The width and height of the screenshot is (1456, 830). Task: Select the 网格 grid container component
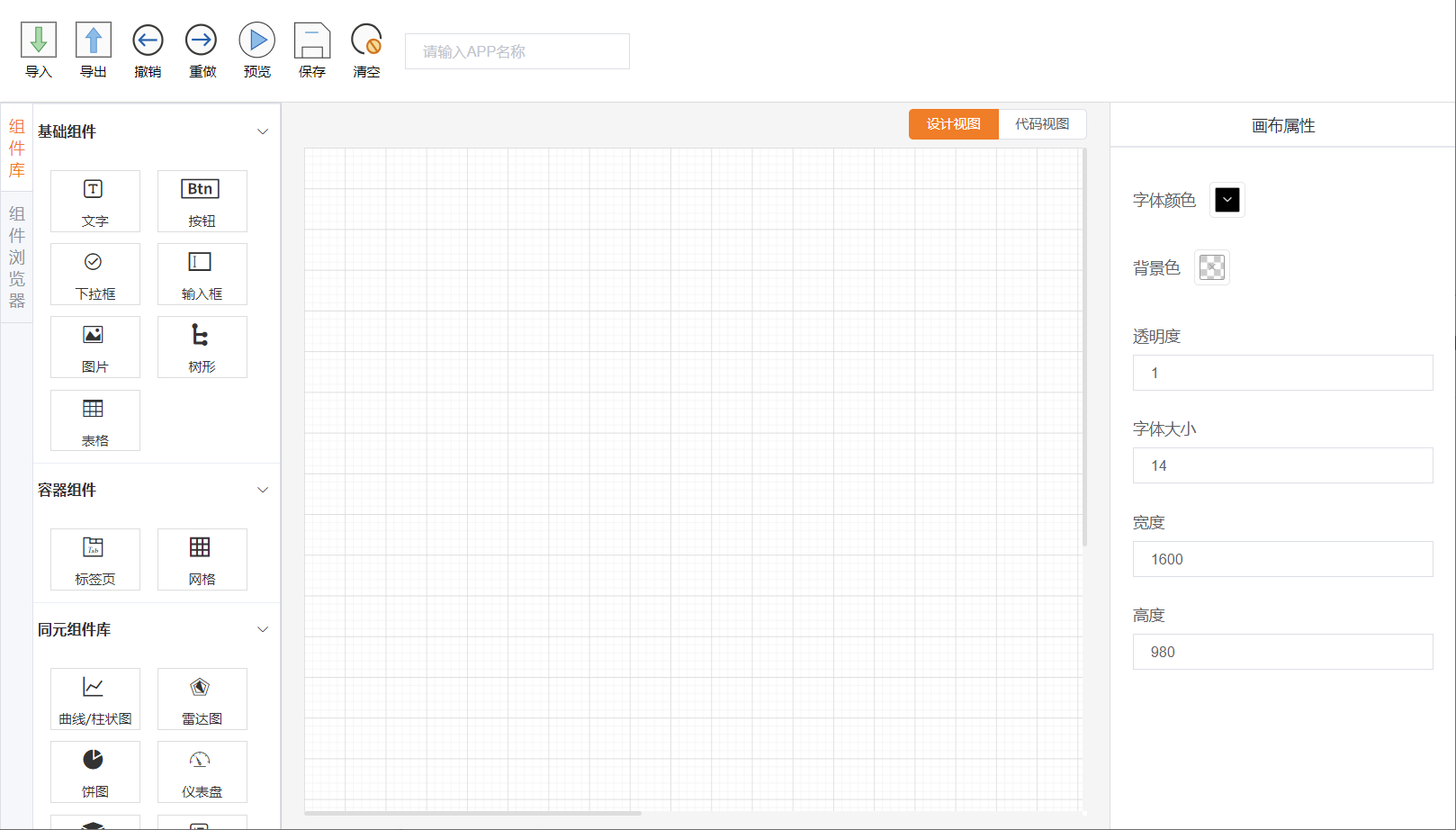202,560
